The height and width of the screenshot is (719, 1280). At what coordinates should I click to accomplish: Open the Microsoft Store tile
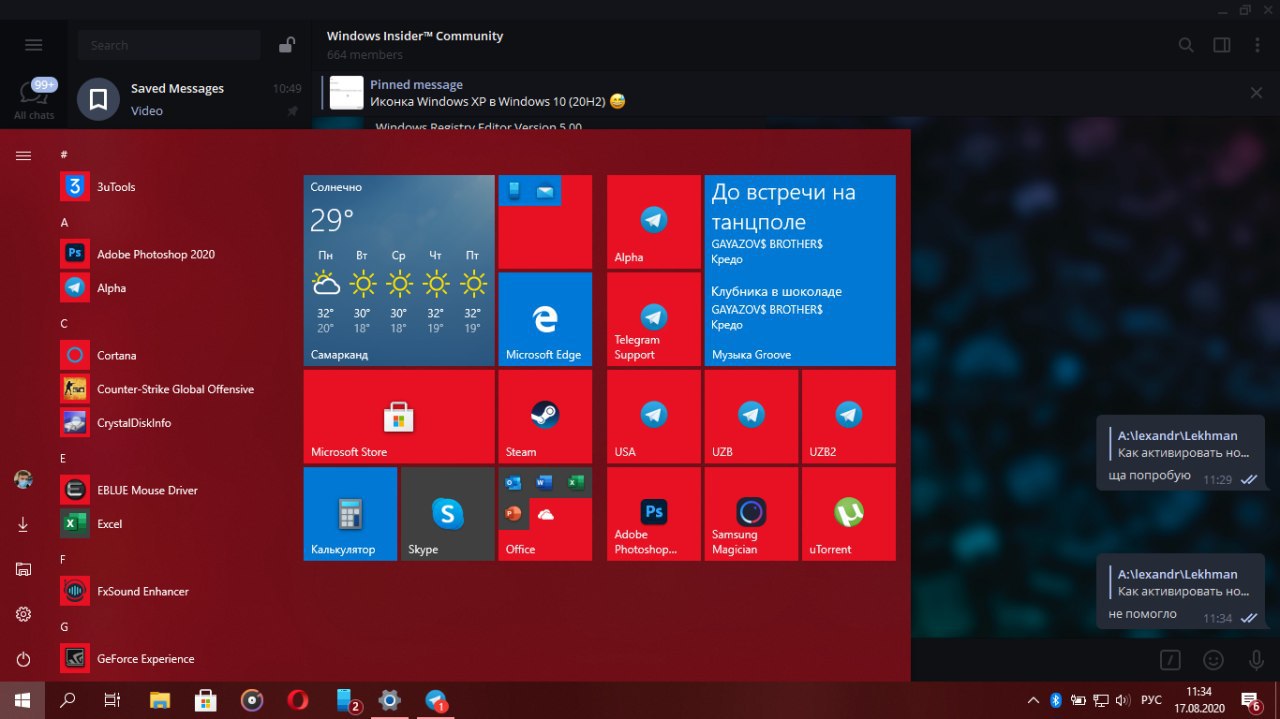coord(399,416)
